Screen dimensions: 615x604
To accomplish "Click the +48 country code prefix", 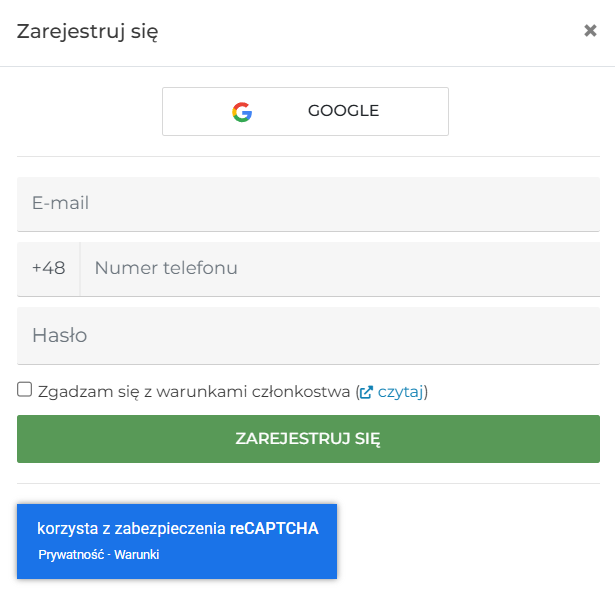I will pyautogui.click(x=48, y=269).
